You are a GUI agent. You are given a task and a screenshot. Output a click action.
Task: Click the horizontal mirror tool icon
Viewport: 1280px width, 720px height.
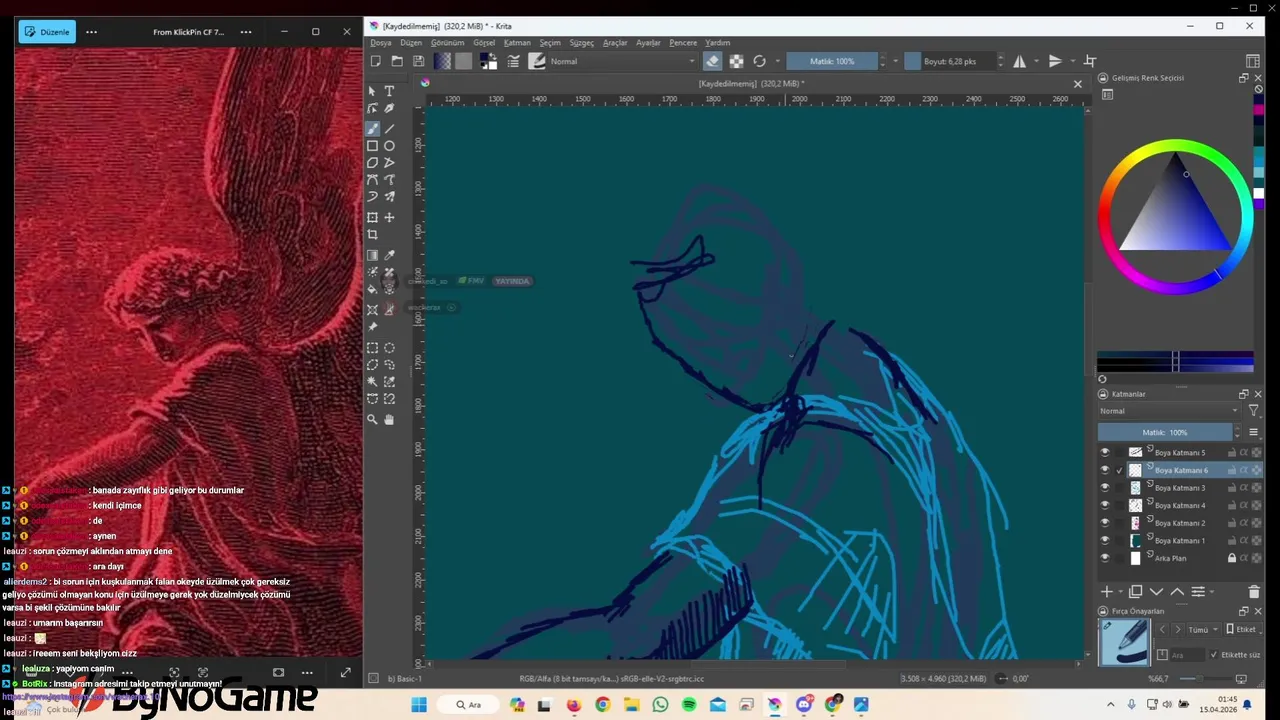pyautogui.click(x=1019, y=61)
